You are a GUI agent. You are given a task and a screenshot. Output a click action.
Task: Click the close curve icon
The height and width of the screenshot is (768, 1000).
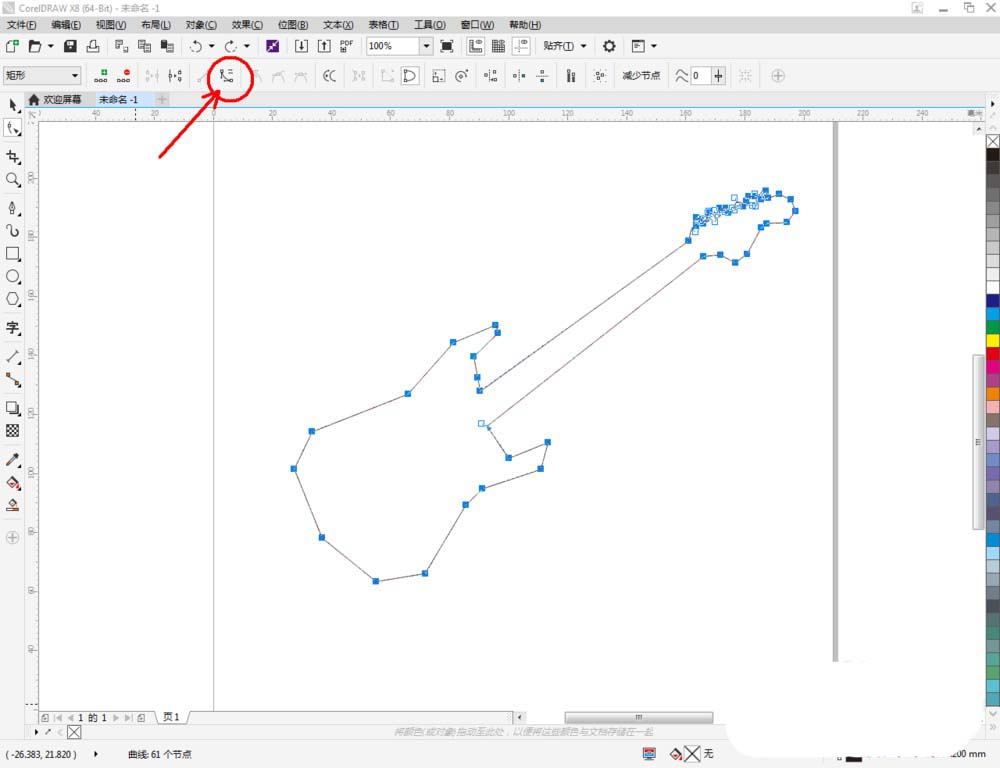coord(409,76)
